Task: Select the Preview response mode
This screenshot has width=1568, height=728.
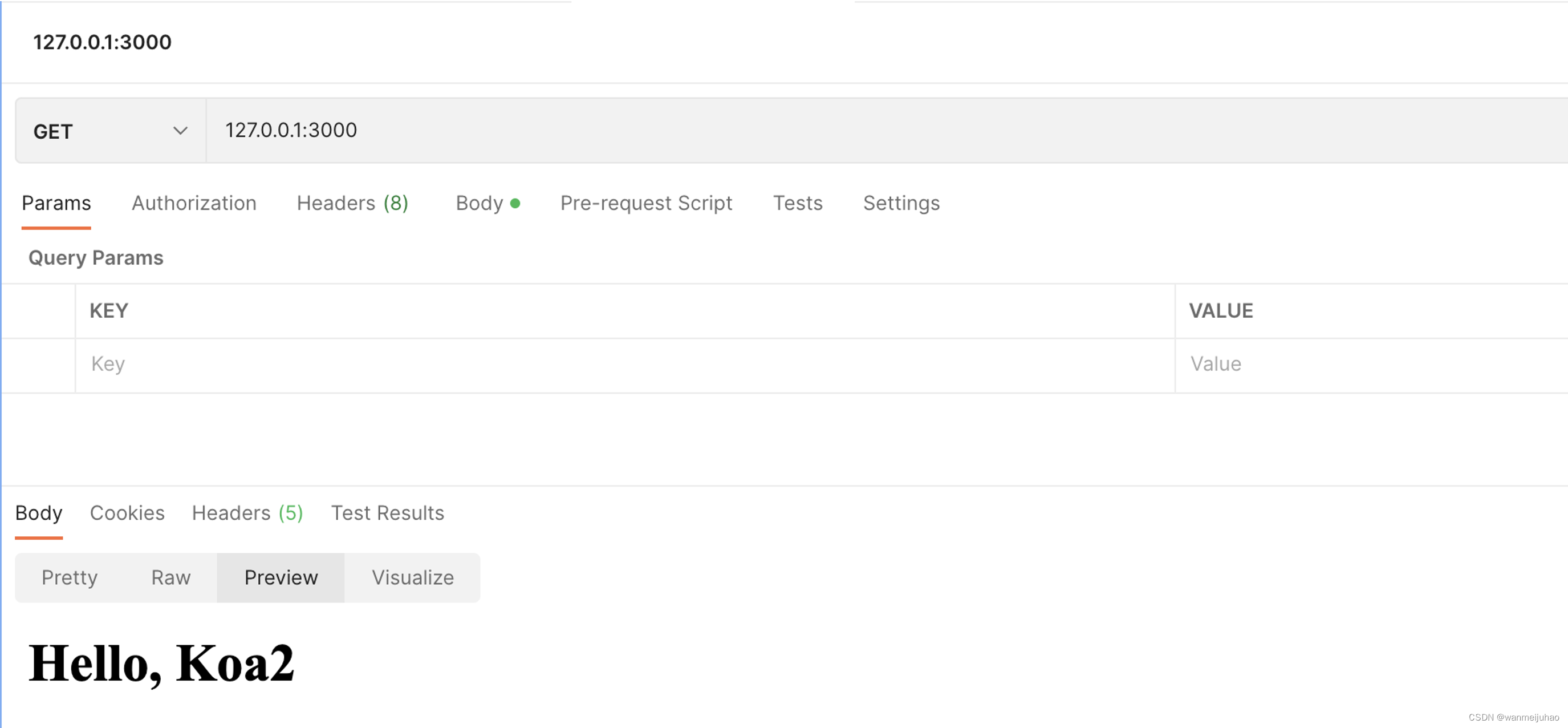Action: coord(280,576)
